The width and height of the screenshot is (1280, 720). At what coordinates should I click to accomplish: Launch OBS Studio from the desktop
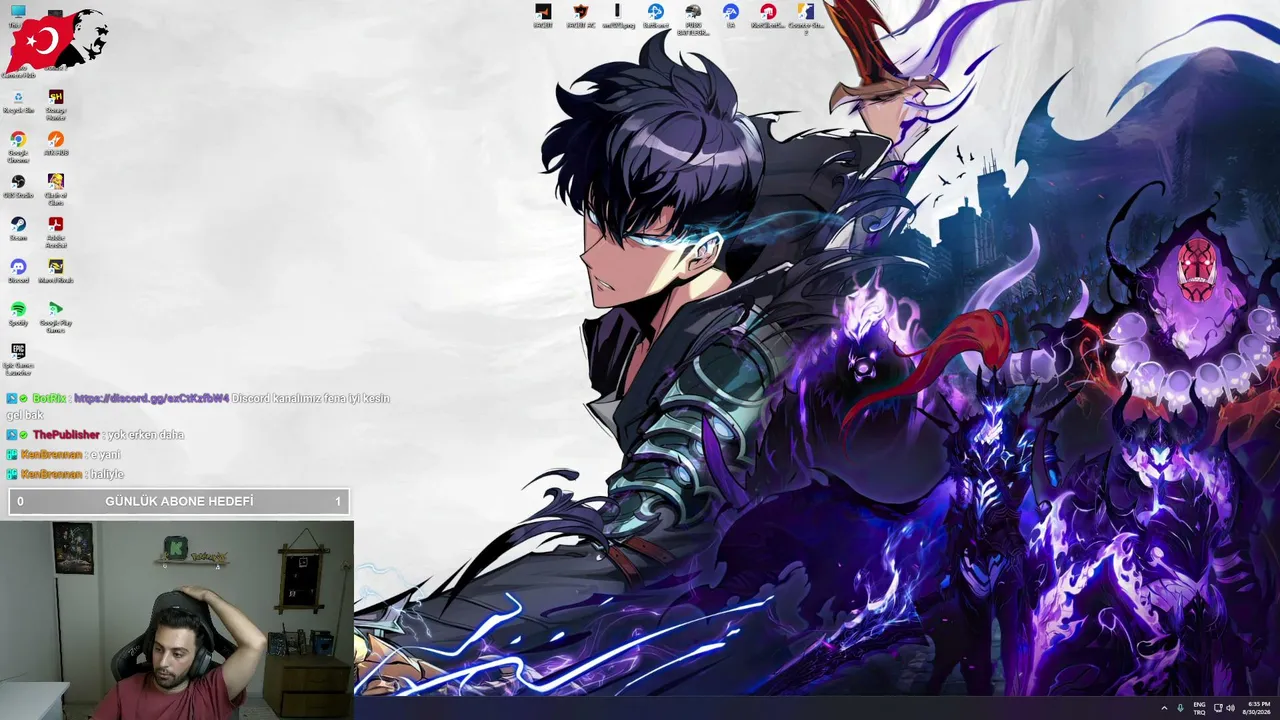(x=18, y=186)
